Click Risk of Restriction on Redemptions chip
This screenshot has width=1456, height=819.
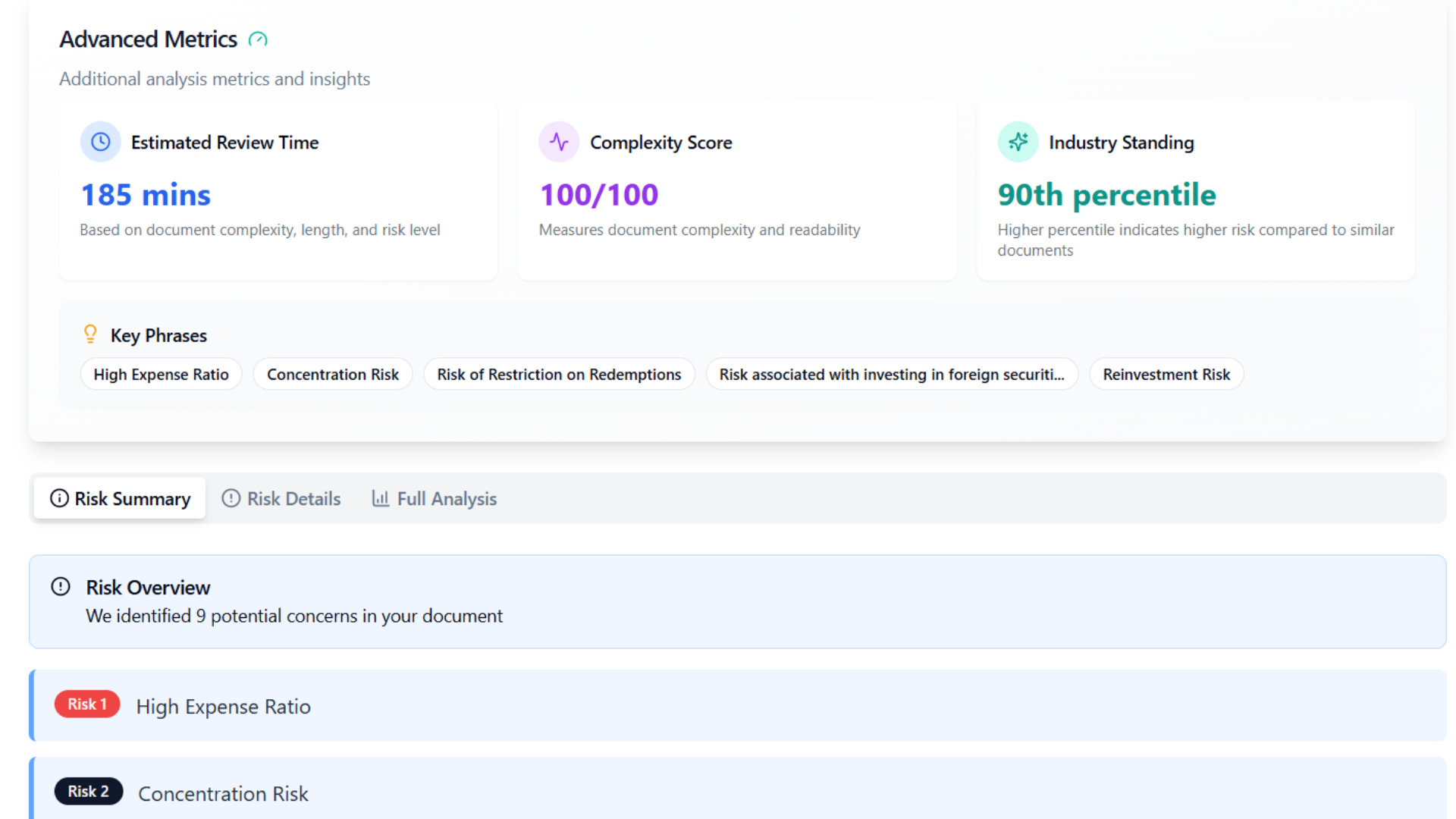pos(559,375)
